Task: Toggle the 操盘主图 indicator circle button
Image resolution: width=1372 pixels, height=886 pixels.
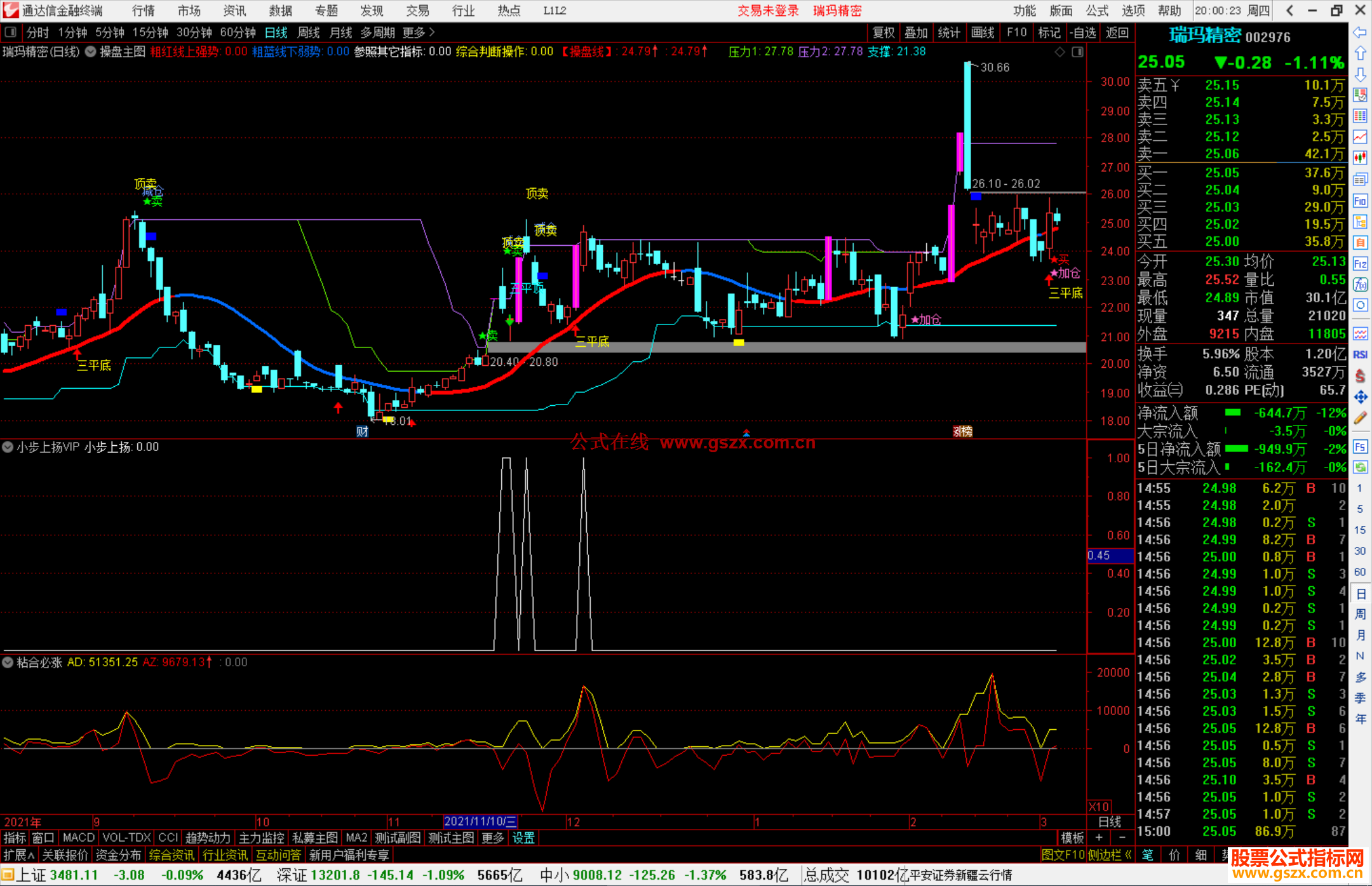Action: 91,51
